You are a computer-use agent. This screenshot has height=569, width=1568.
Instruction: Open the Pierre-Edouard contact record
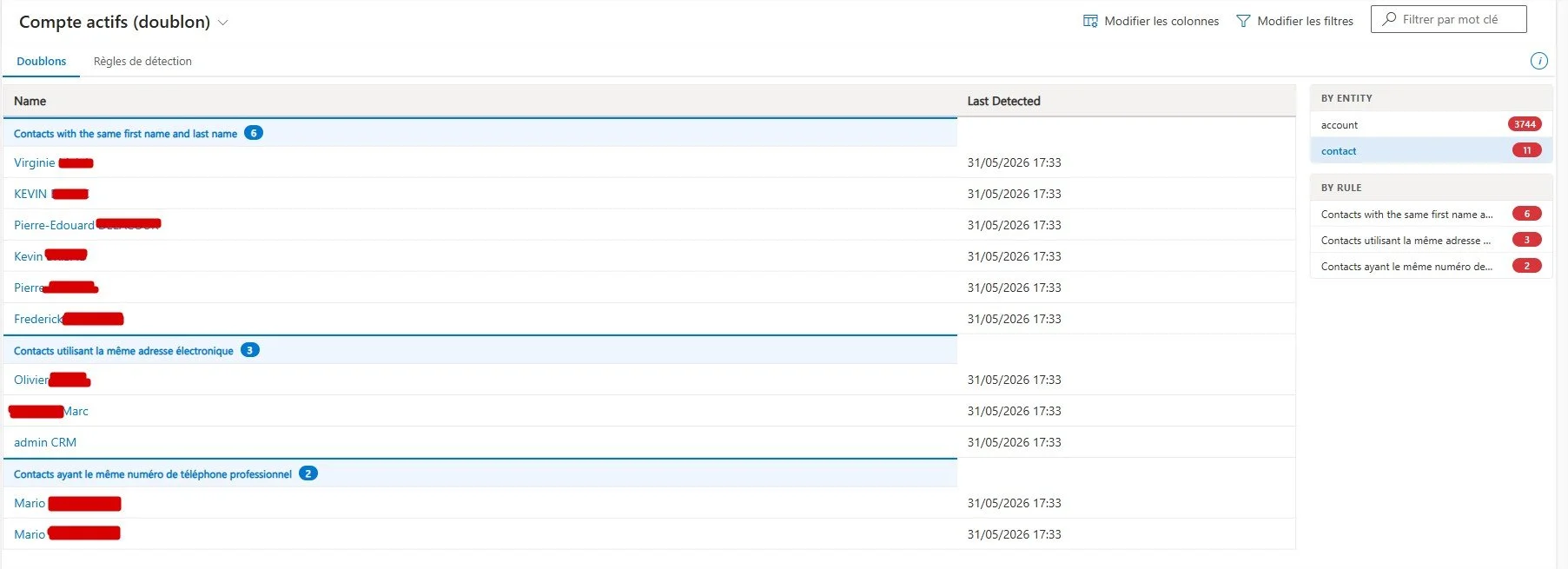point(87,225)
